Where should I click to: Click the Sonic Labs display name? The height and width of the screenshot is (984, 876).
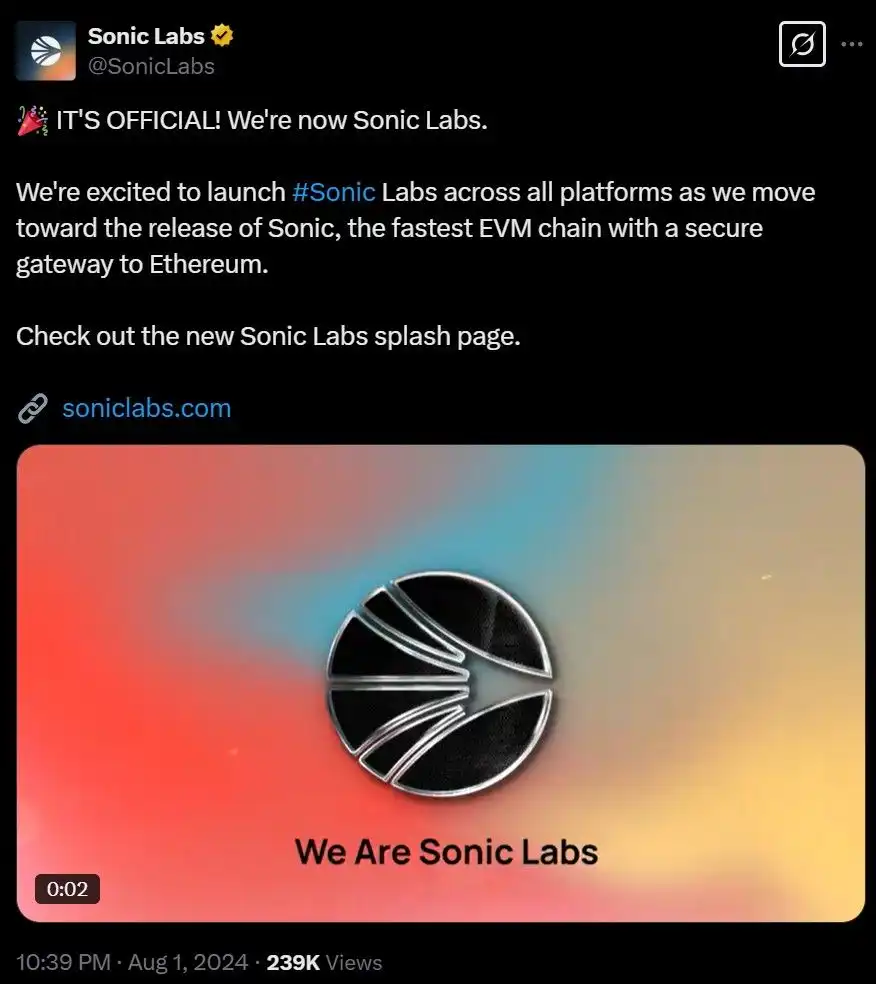point(148,34)
